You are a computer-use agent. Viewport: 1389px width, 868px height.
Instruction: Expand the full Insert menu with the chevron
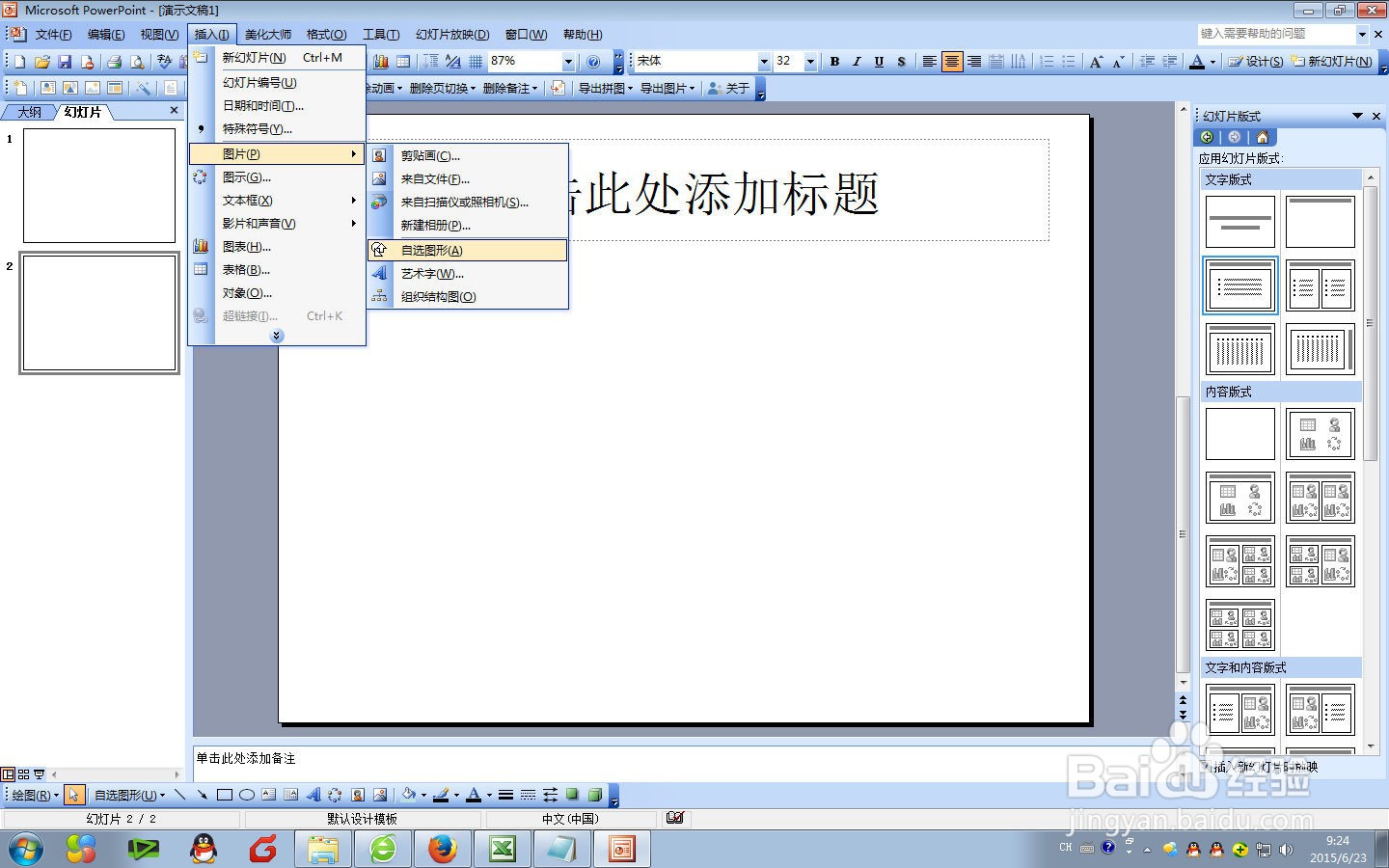click(x=277, y=336)
